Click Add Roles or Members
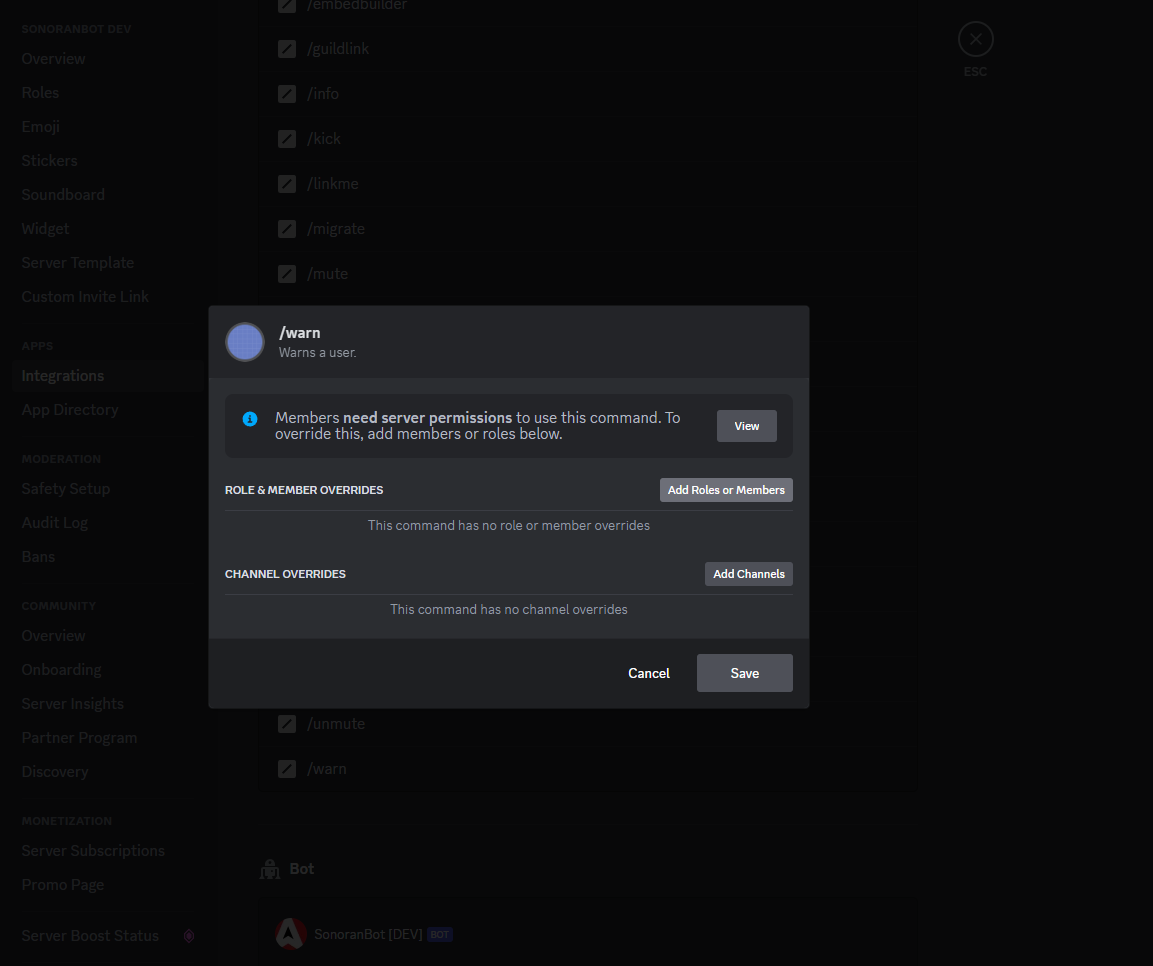The height and width of the screenshot is (966, 1153). 726,490
